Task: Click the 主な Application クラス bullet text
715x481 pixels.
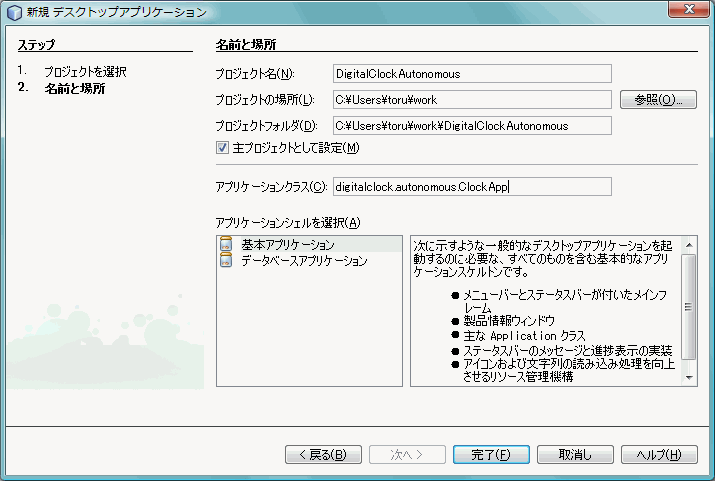Action: coord(524,336)
